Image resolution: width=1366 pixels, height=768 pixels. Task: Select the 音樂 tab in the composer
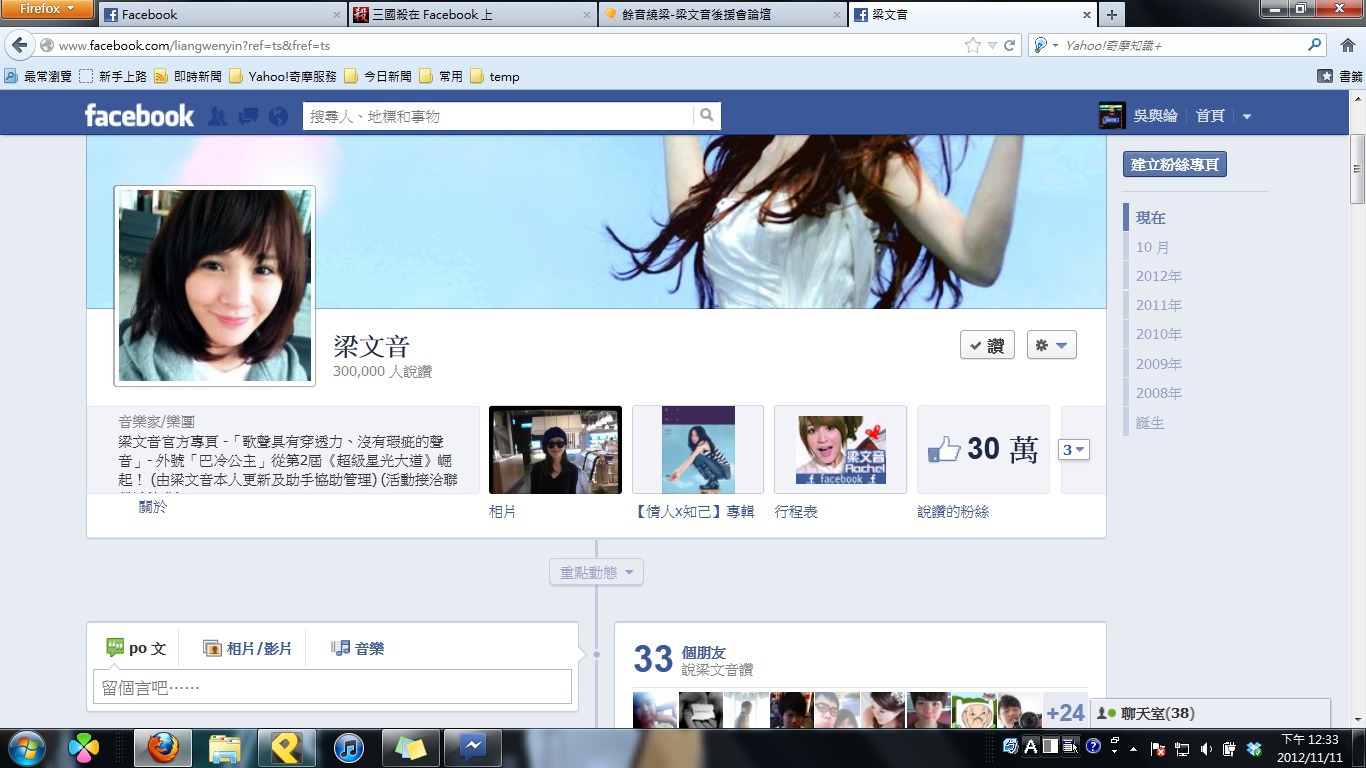[357, 648]
